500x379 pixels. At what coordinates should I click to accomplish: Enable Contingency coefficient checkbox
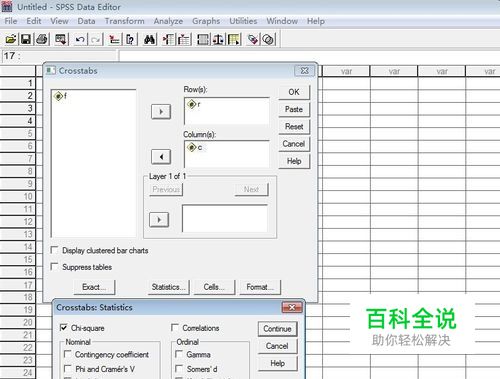pos(67,354)
